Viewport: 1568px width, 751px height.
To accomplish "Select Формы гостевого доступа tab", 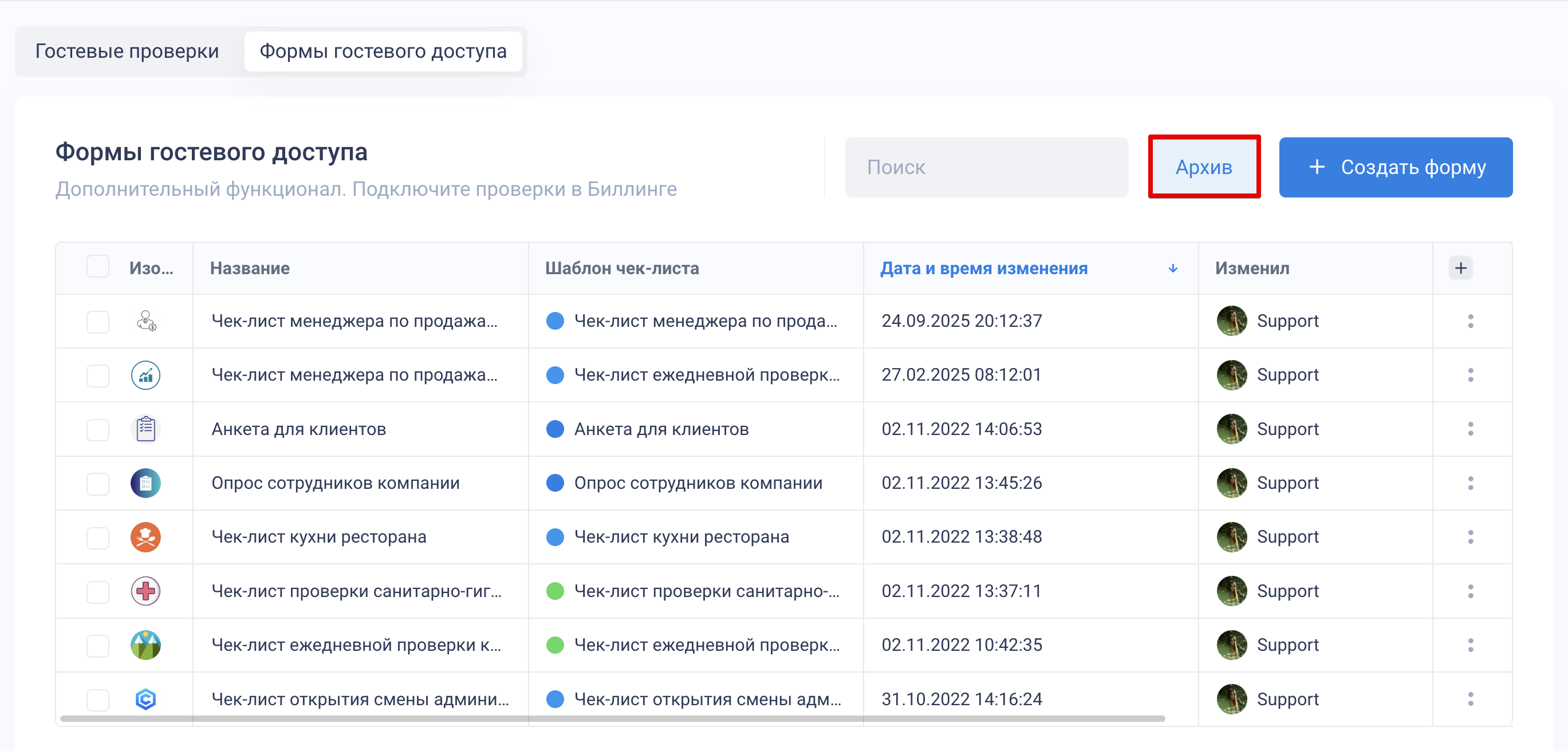I will pyautogui.click(x=383, y=51).
